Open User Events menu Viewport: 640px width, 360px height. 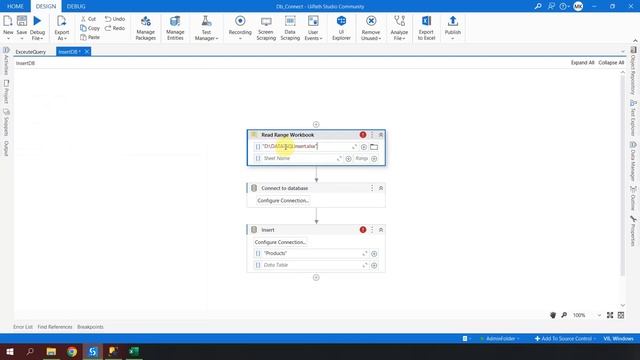point(313,27)
